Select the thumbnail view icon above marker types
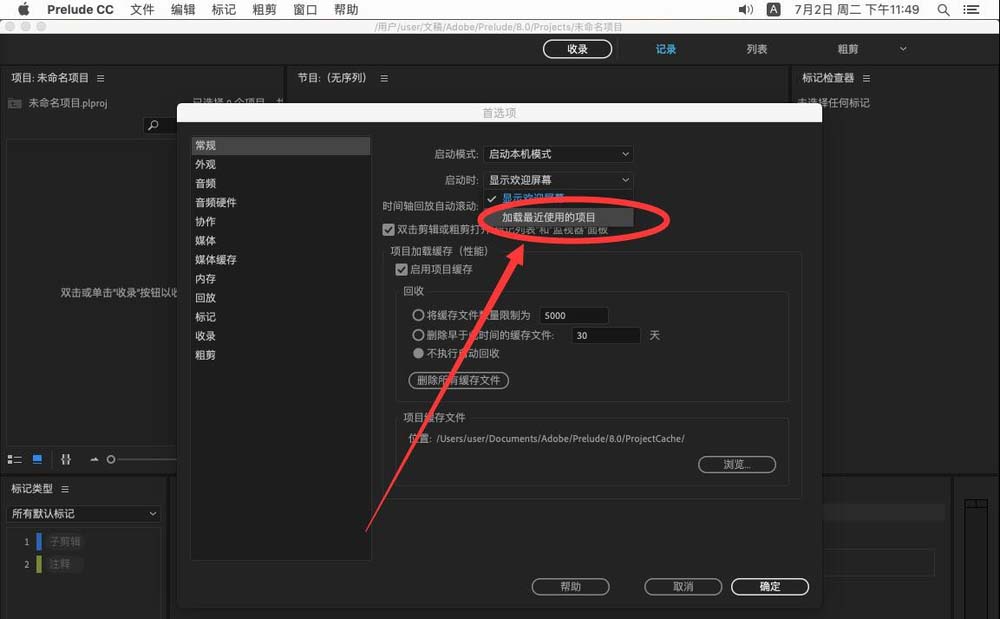This screenshot has height=619, width=1000. coord(36,459)
